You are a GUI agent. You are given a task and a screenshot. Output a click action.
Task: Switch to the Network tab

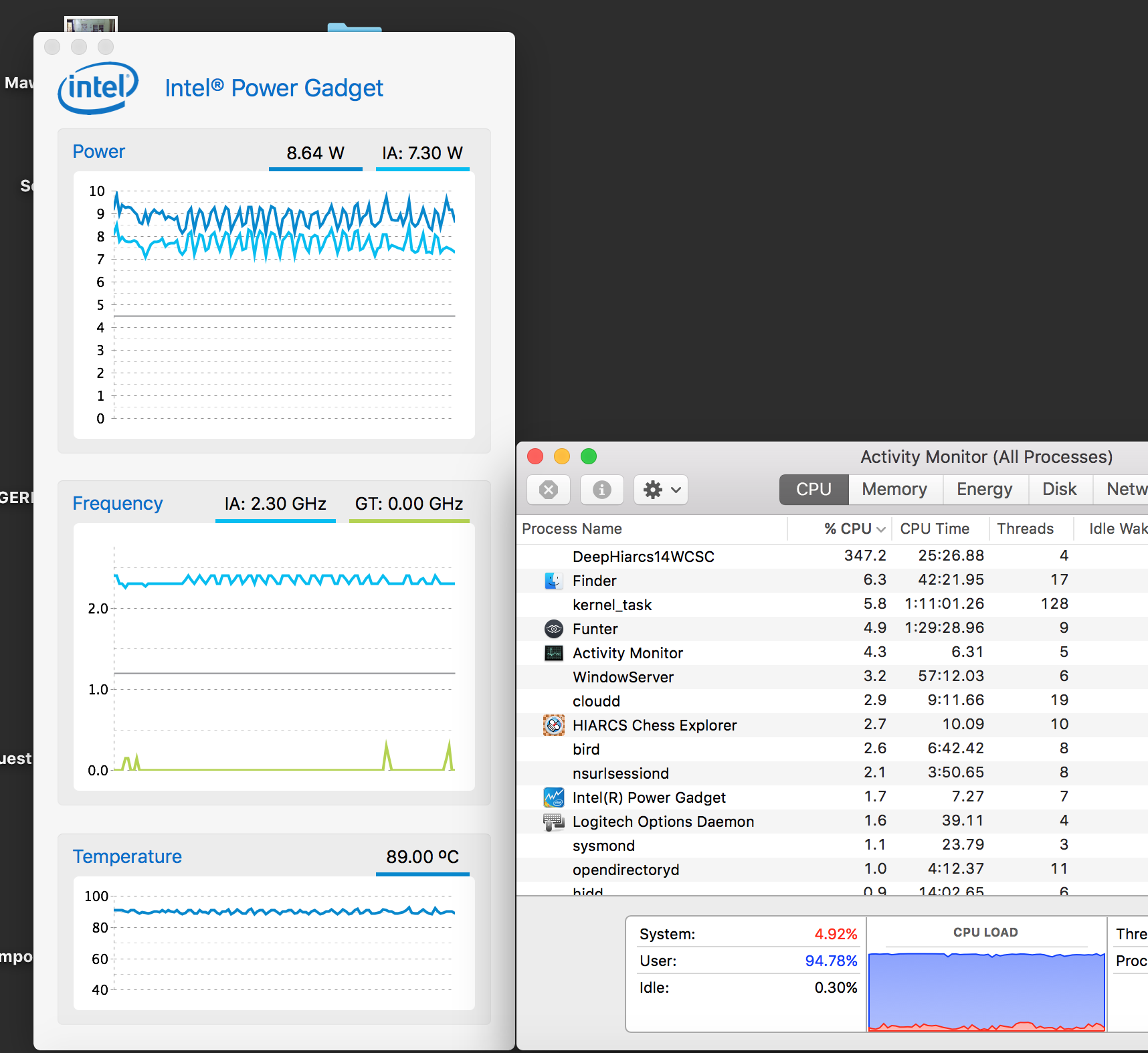click(x=1121, y=489)
